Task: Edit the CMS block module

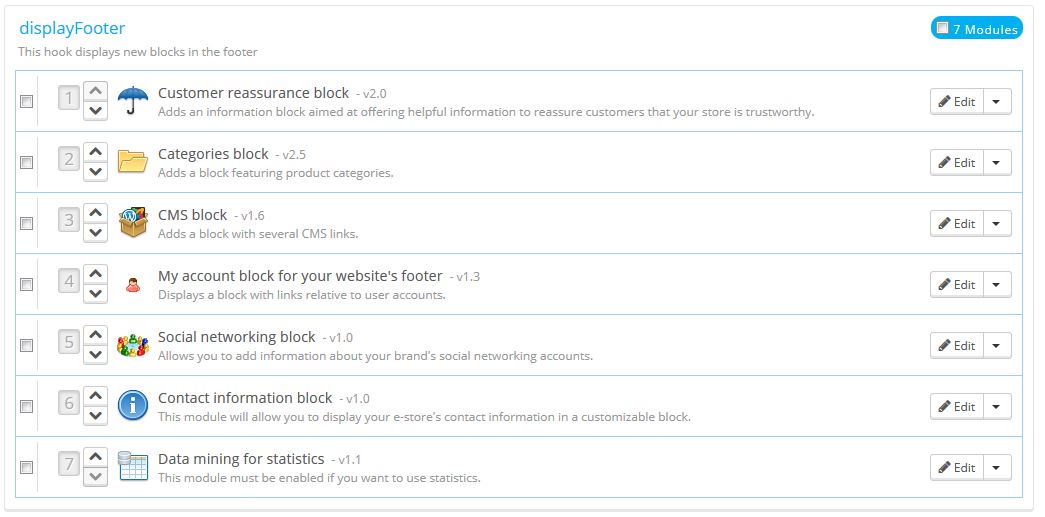Action: click(x=956, y=223)
